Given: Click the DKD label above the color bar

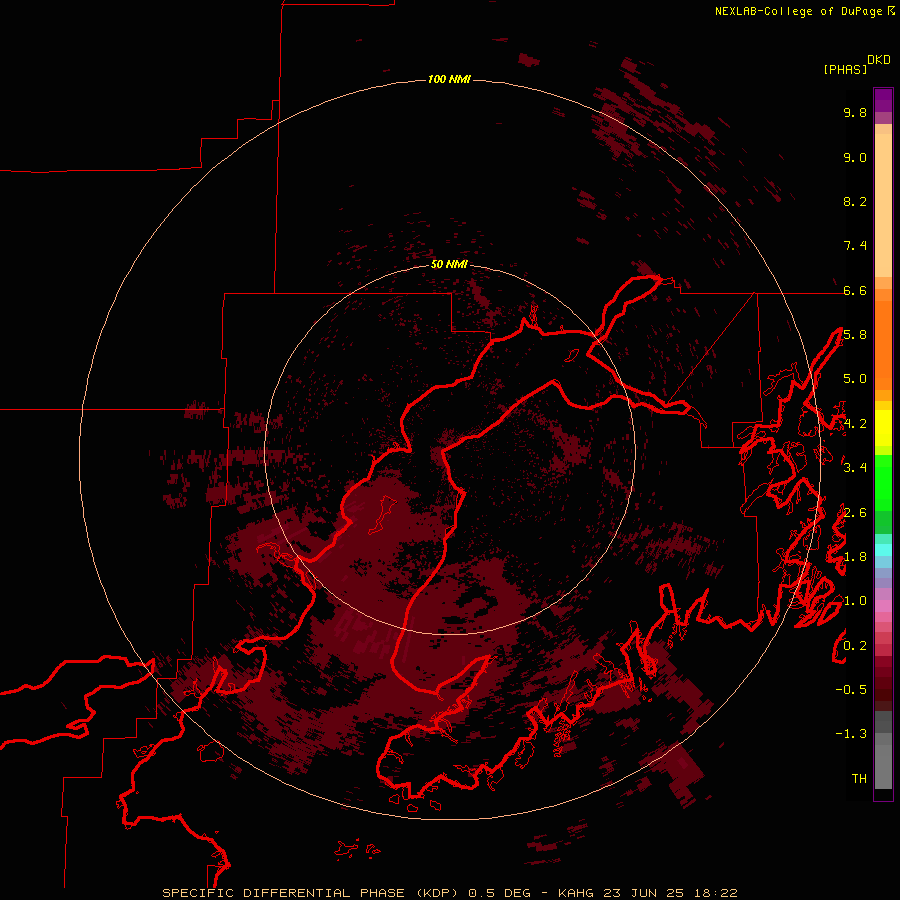Looking at the screenshot, I should (879, 59).
